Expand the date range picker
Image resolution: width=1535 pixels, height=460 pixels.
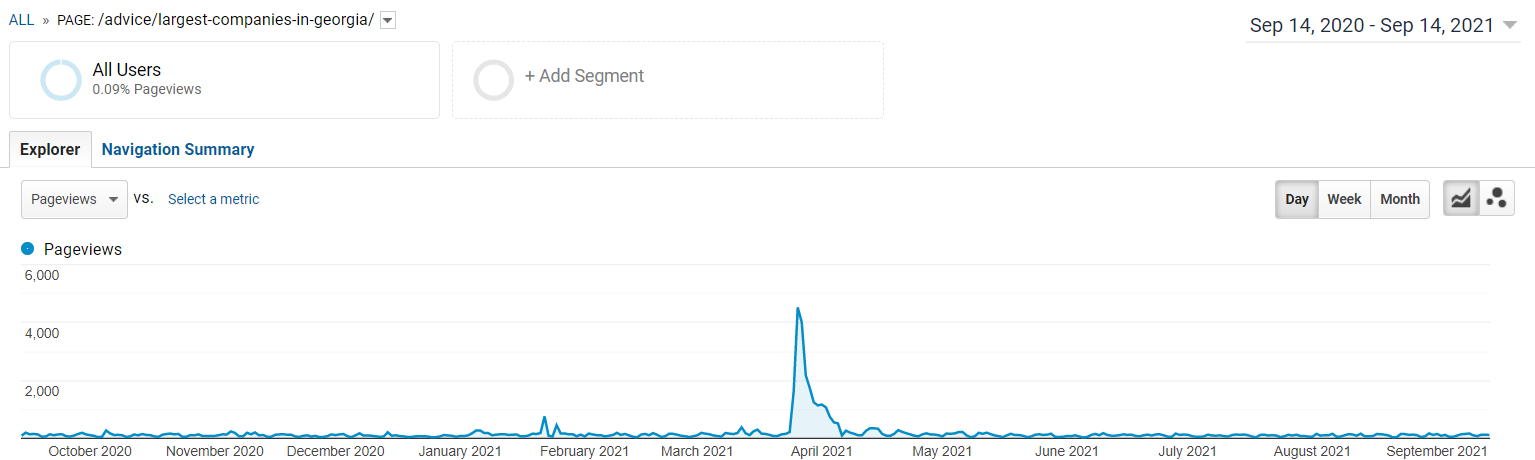point(1510,26)
